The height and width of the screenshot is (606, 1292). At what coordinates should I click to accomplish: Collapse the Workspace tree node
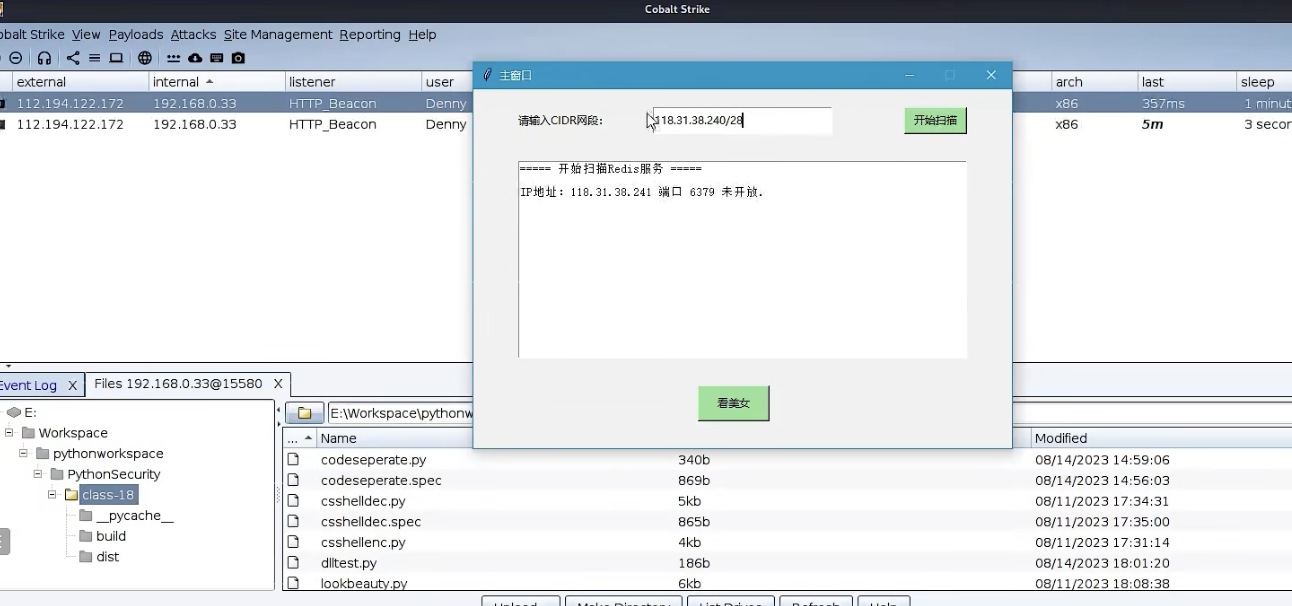[x=9, y=433]
